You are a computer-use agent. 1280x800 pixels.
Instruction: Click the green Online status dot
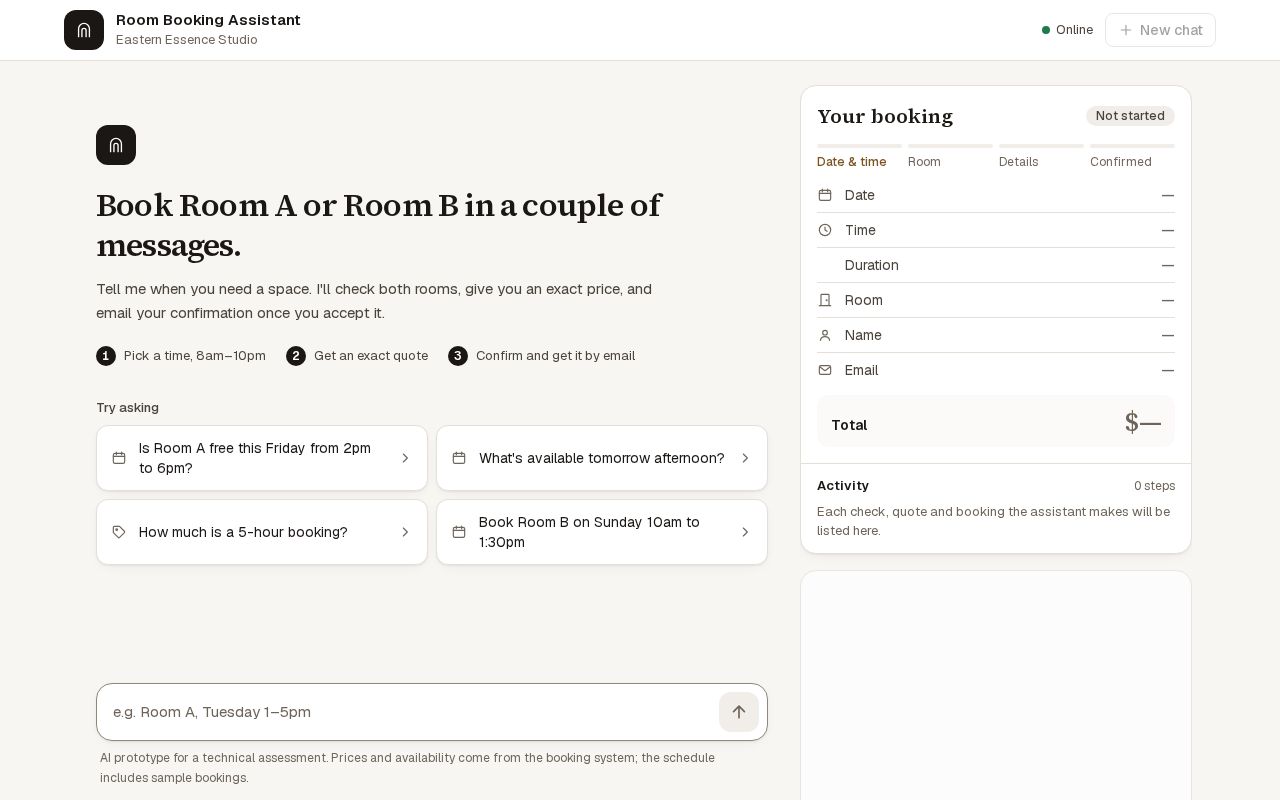(1046, 30)
